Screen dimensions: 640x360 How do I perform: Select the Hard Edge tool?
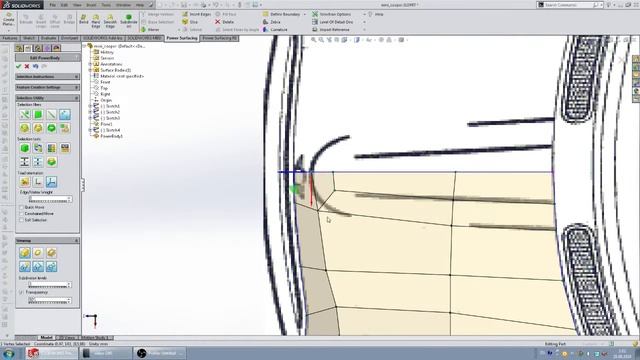pos(96,20)
